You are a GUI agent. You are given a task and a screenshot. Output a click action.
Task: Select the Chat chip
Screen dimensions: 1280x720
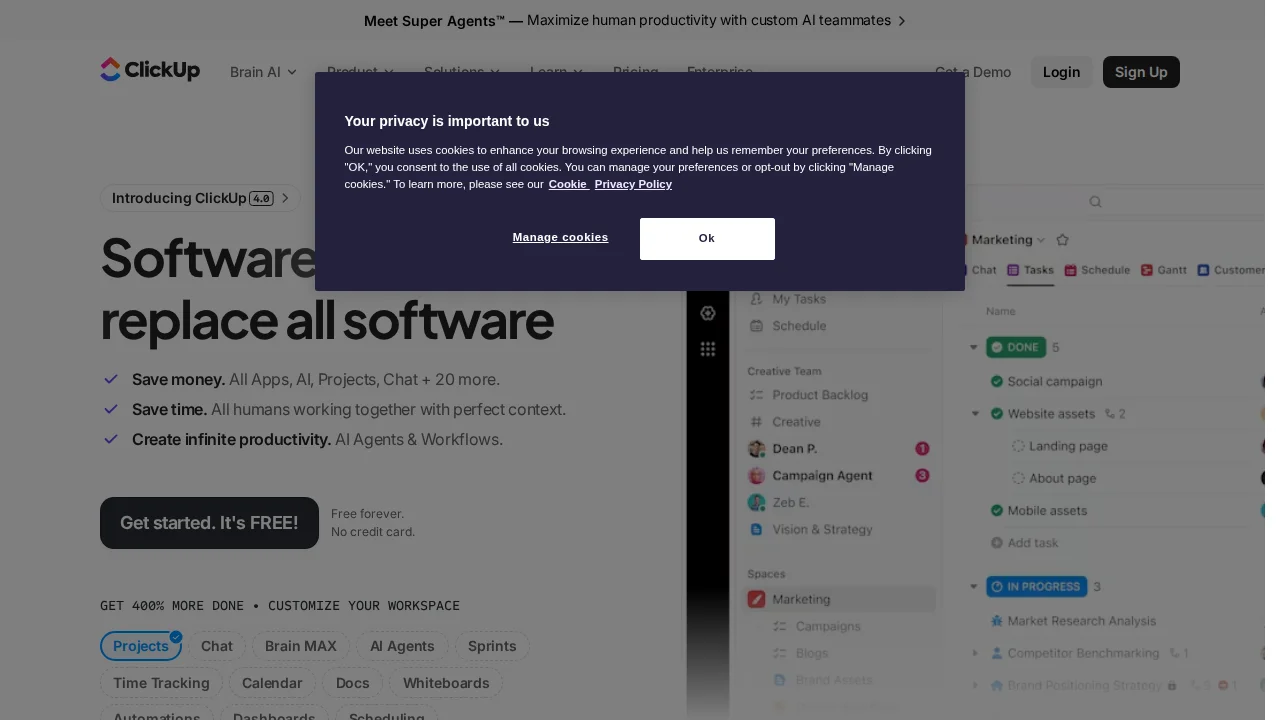point(217,646)
